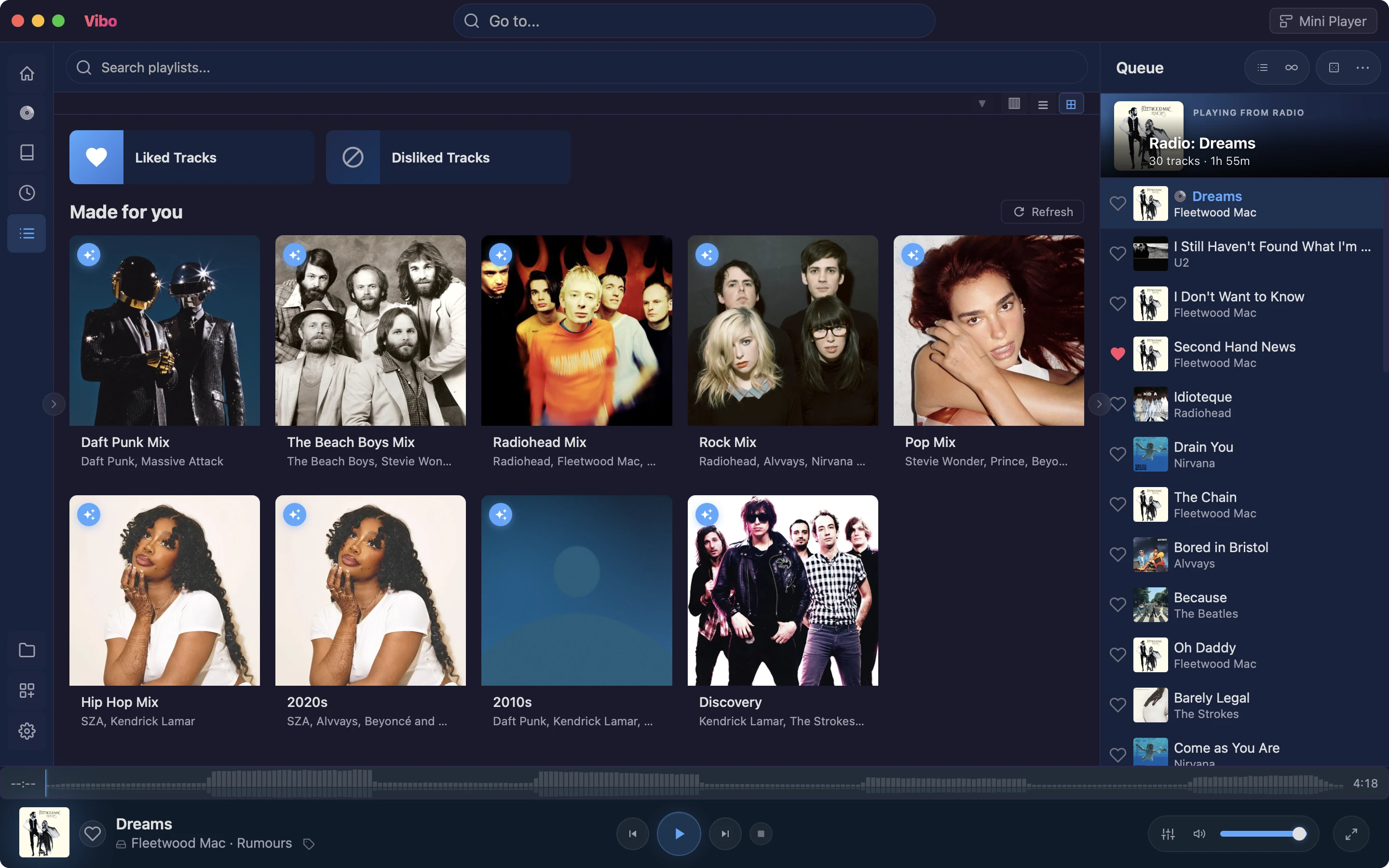Skip to the previous track

pos(632,834)
